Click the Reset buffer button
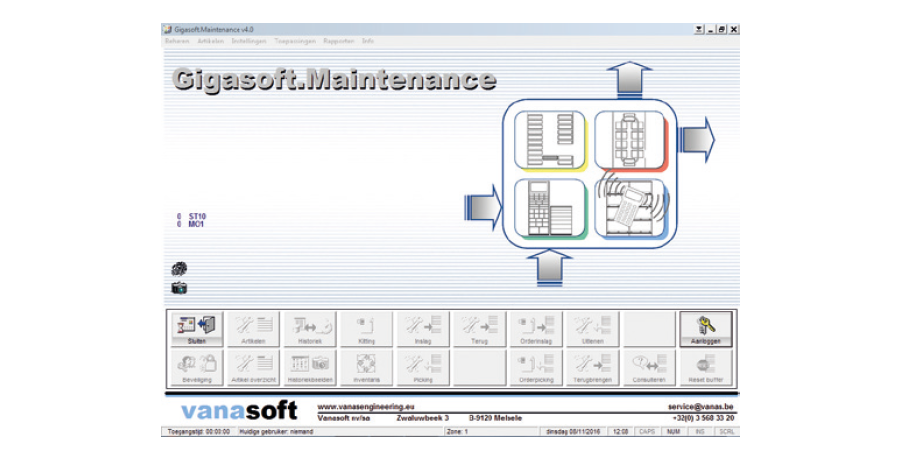This screenshot has height=460, width=900. pos(705,368)
